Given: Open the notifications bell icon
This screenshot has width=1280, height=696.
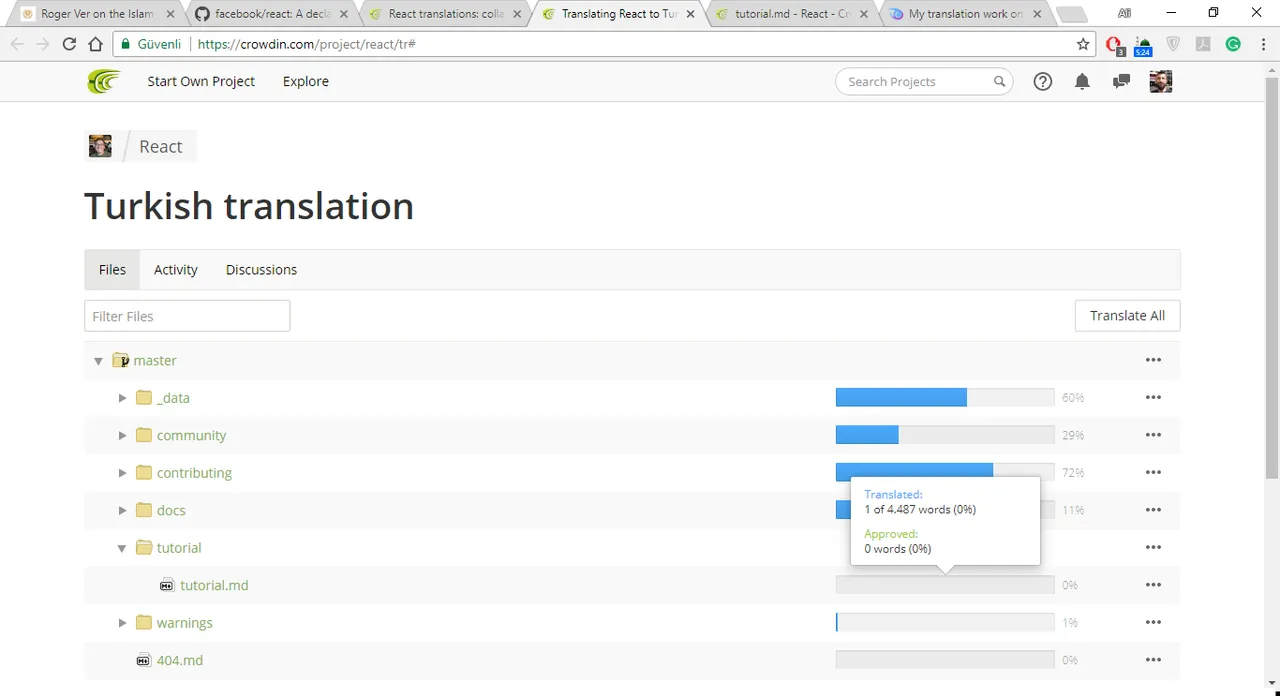Looking at the screenshot, I should tap(1082, 82).
